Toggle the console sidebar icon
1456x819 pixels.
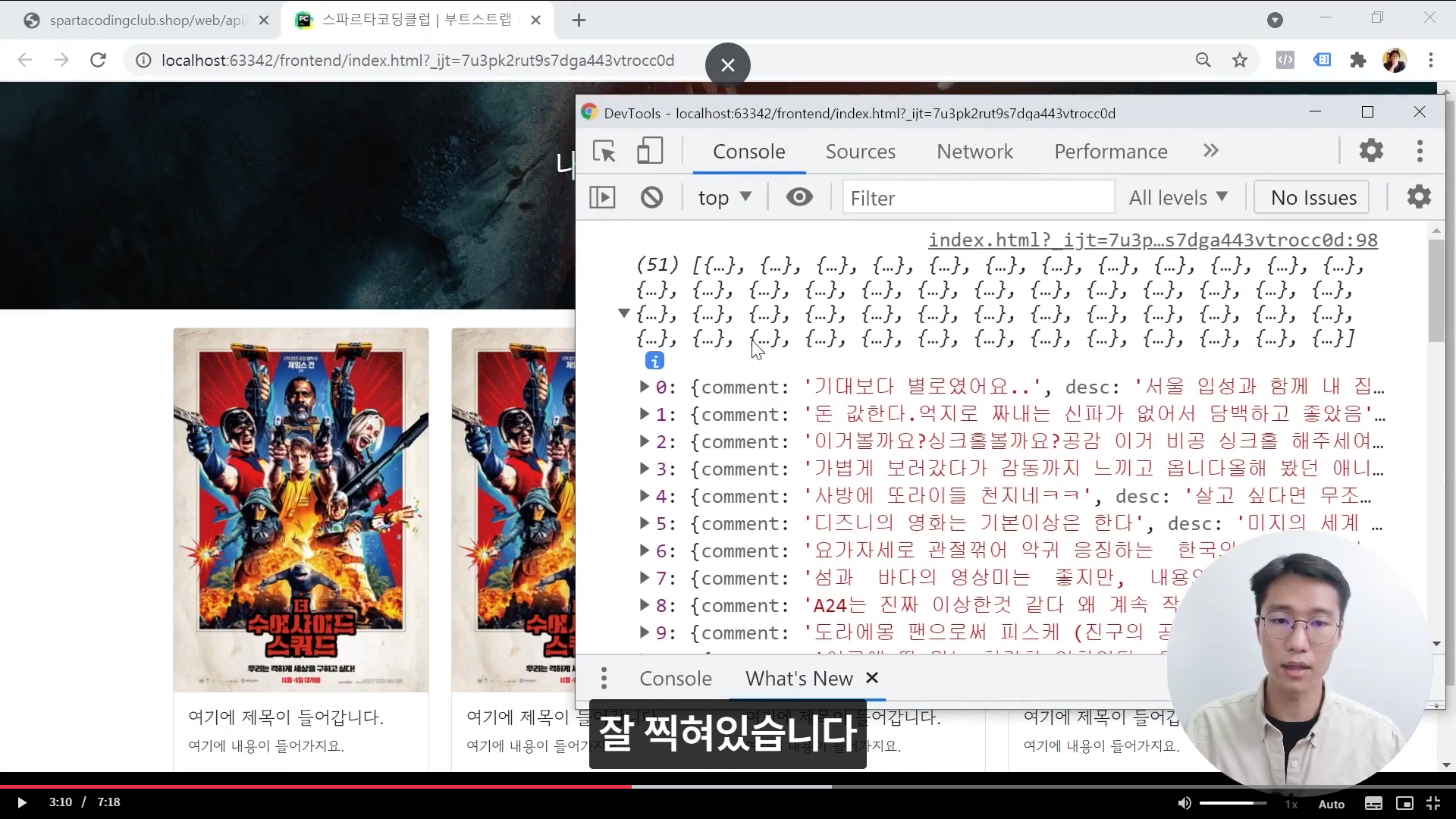[603, 198]
